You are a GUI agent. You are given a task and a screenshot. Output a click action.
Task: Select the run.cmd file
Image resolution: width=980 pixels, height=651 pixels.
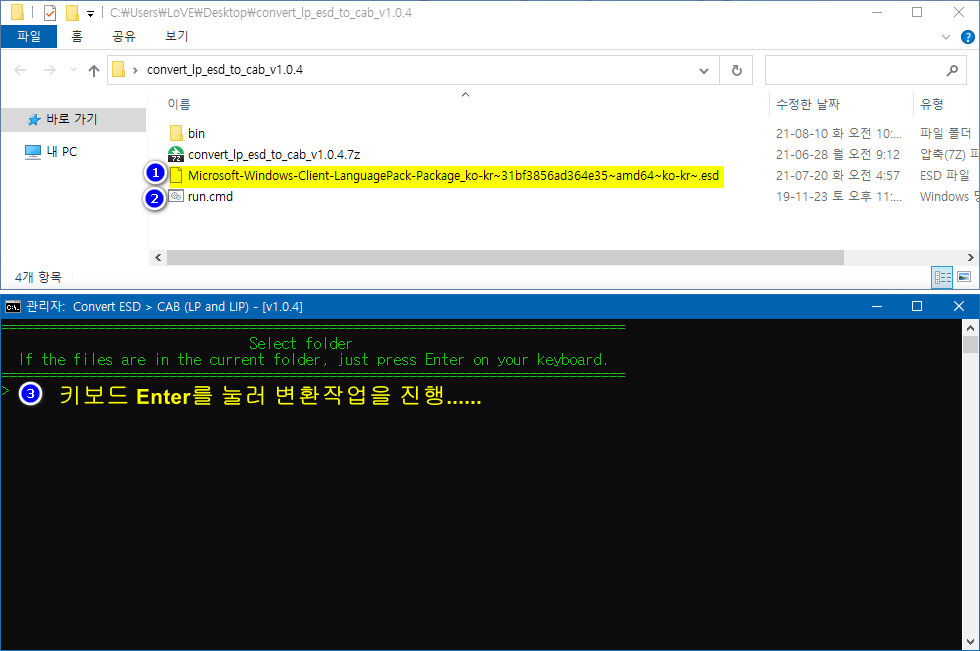tap(210, 197)
